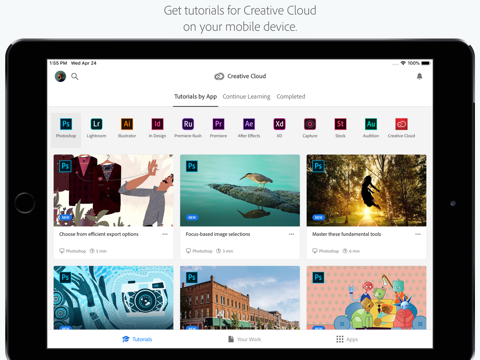Open "Focus-based image selections" title
The height and width of the screenshot is (360, 480).
click(218, 234)
